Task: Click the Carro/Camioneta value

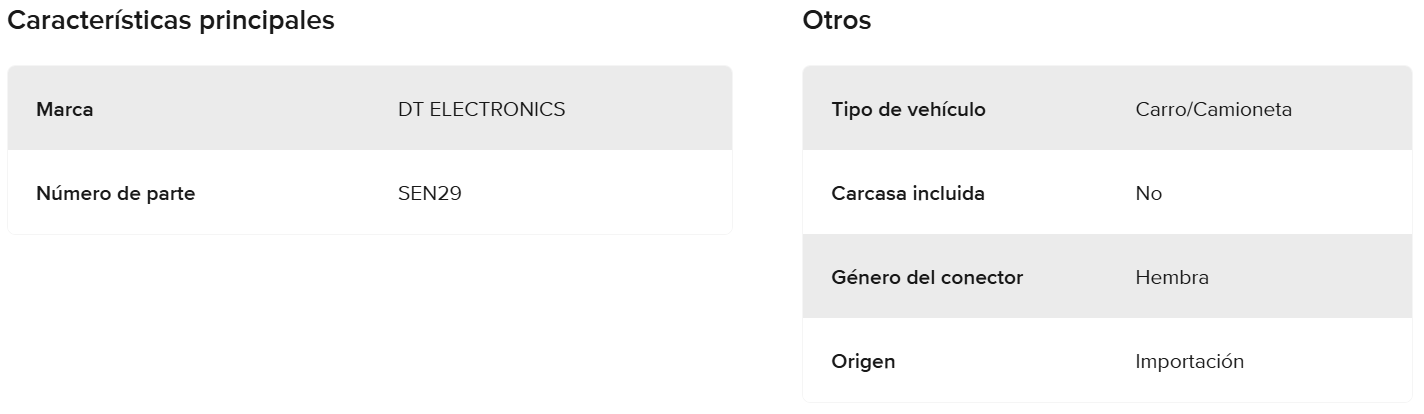Action: tap(1213, 110)
